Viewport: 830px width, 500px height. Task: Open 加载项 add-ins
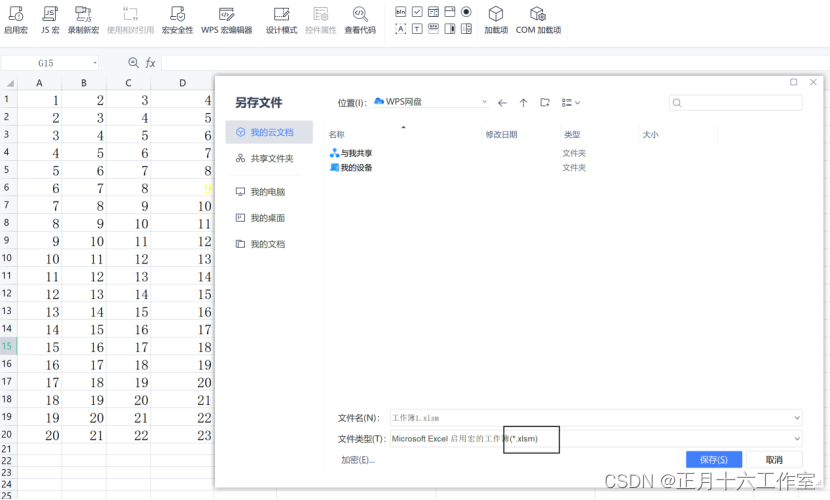click(496, 20)
